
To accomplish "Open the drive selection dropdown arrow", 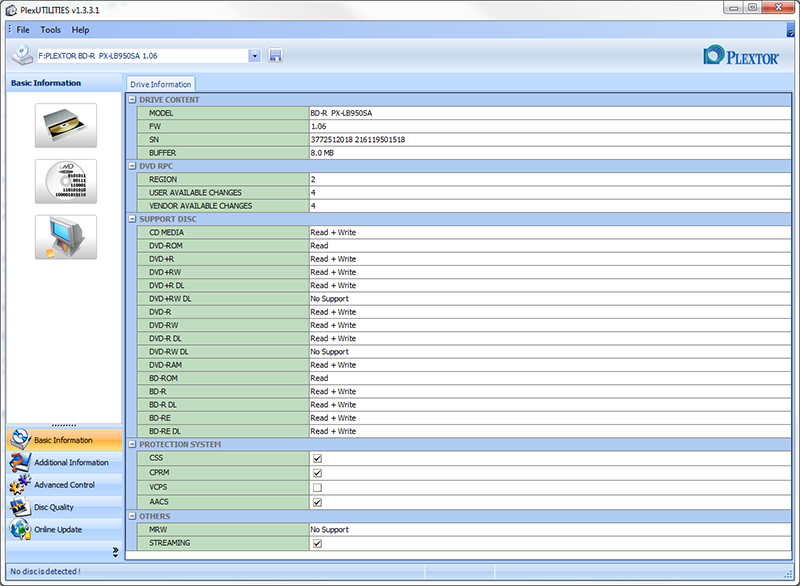I will point(255,56).
